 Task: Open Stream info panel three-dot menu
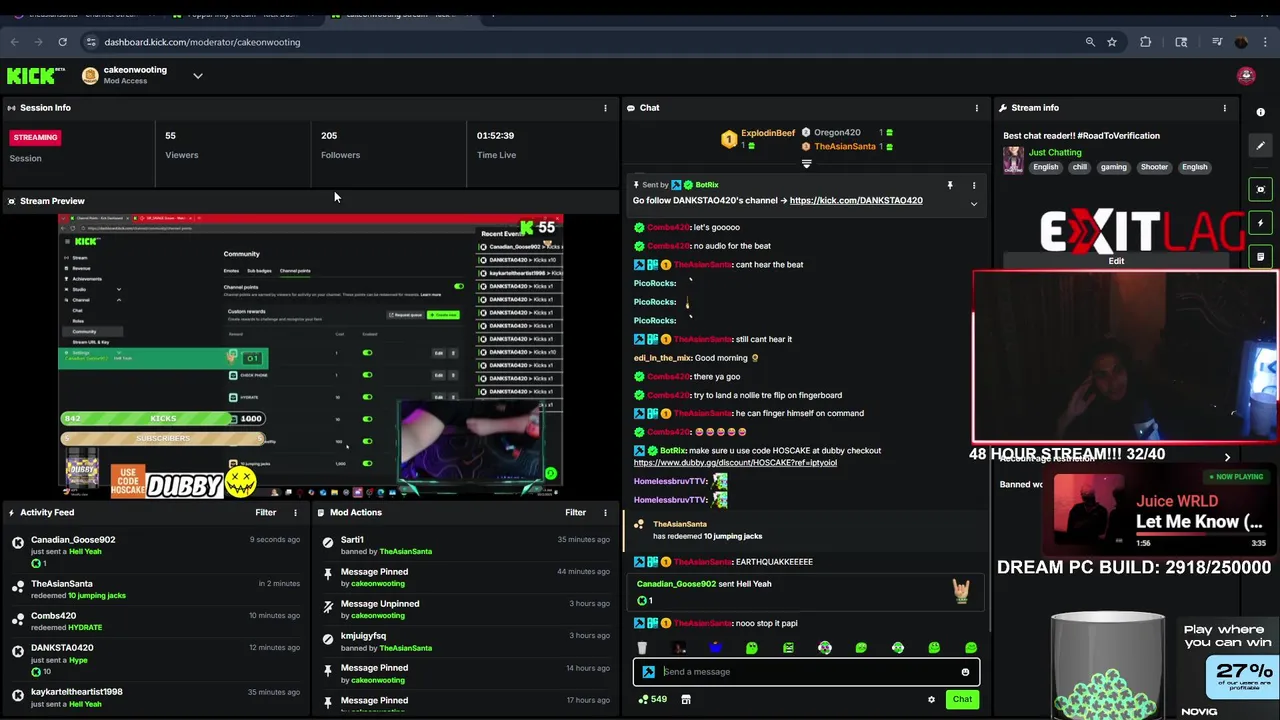point(1225,108)
